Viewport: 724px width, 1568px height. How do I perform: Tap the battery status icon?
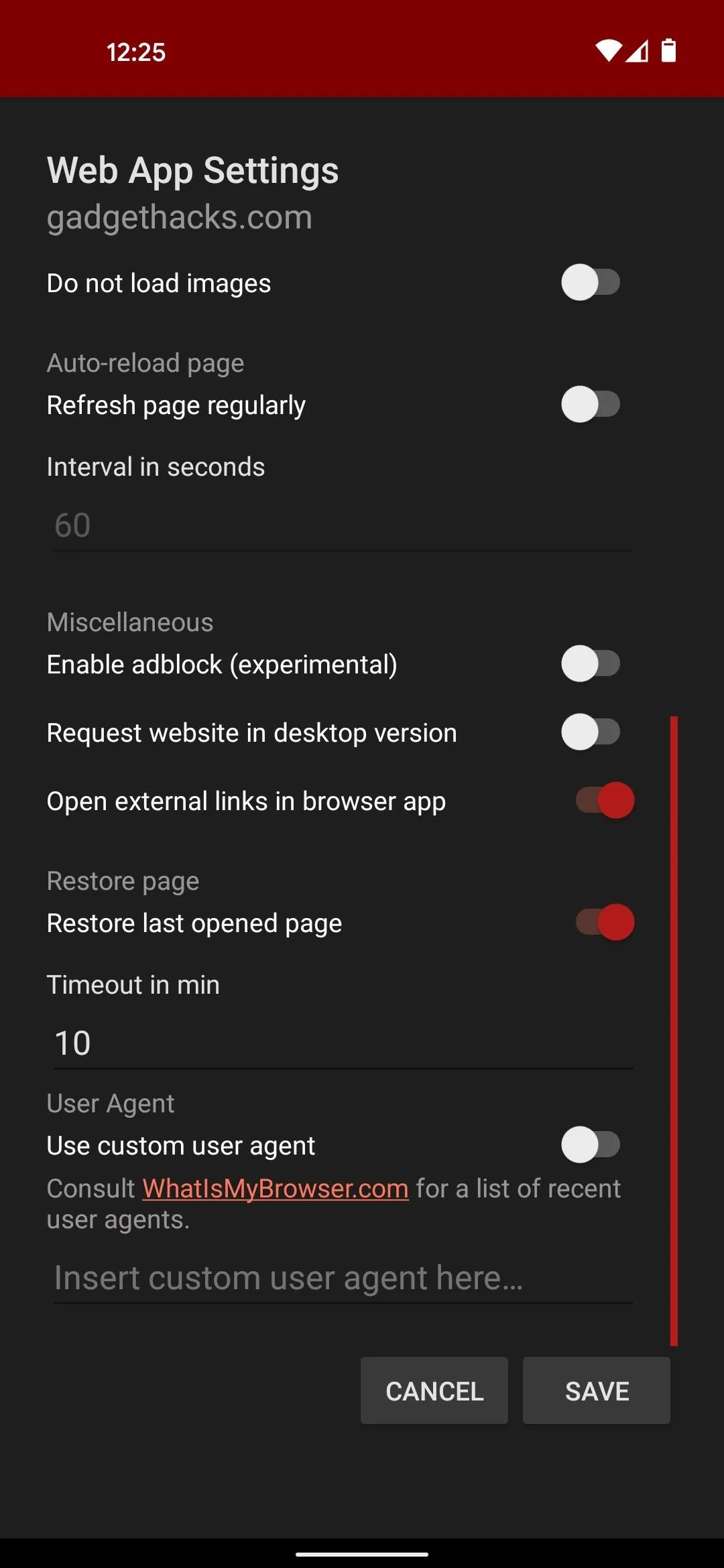coord(668,50)
